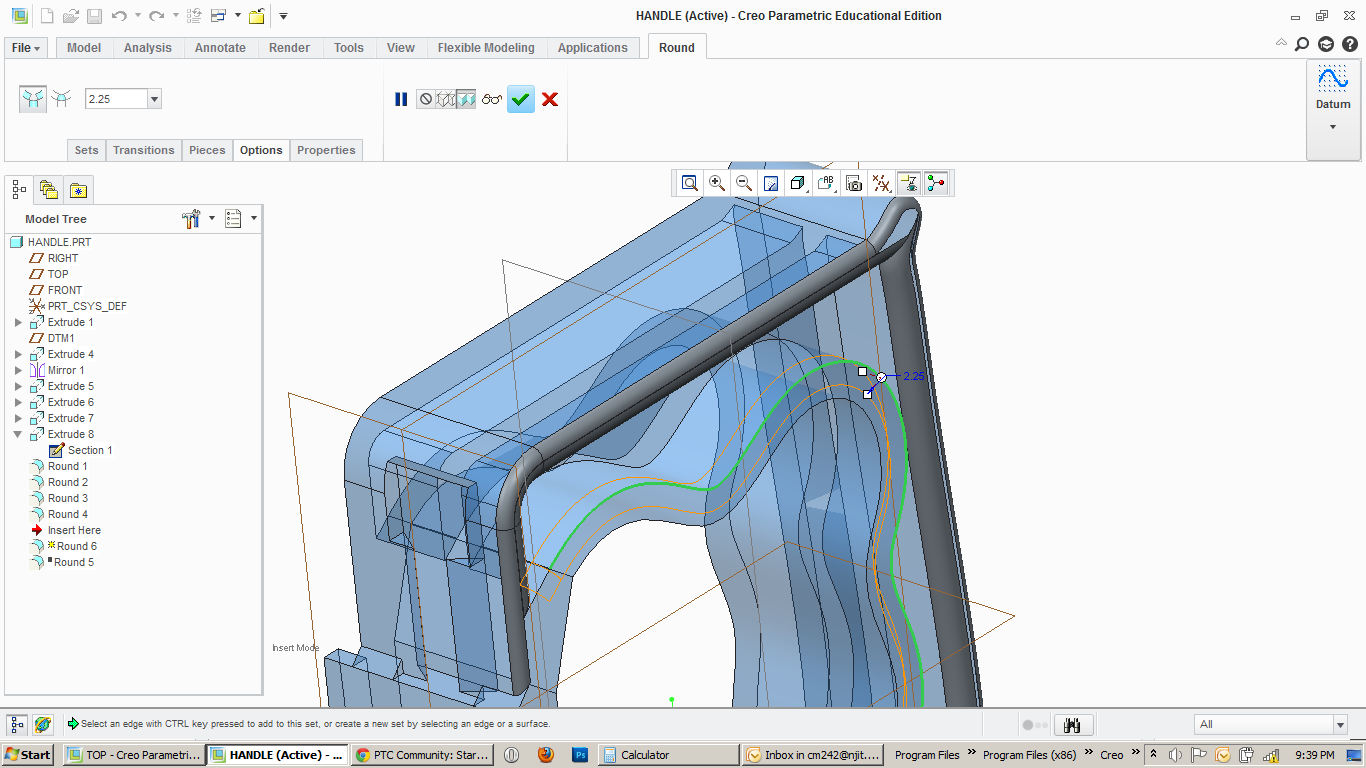Open the round radius value dropdown
This screenshot has height=768, width=1366.
coord(154,99)
